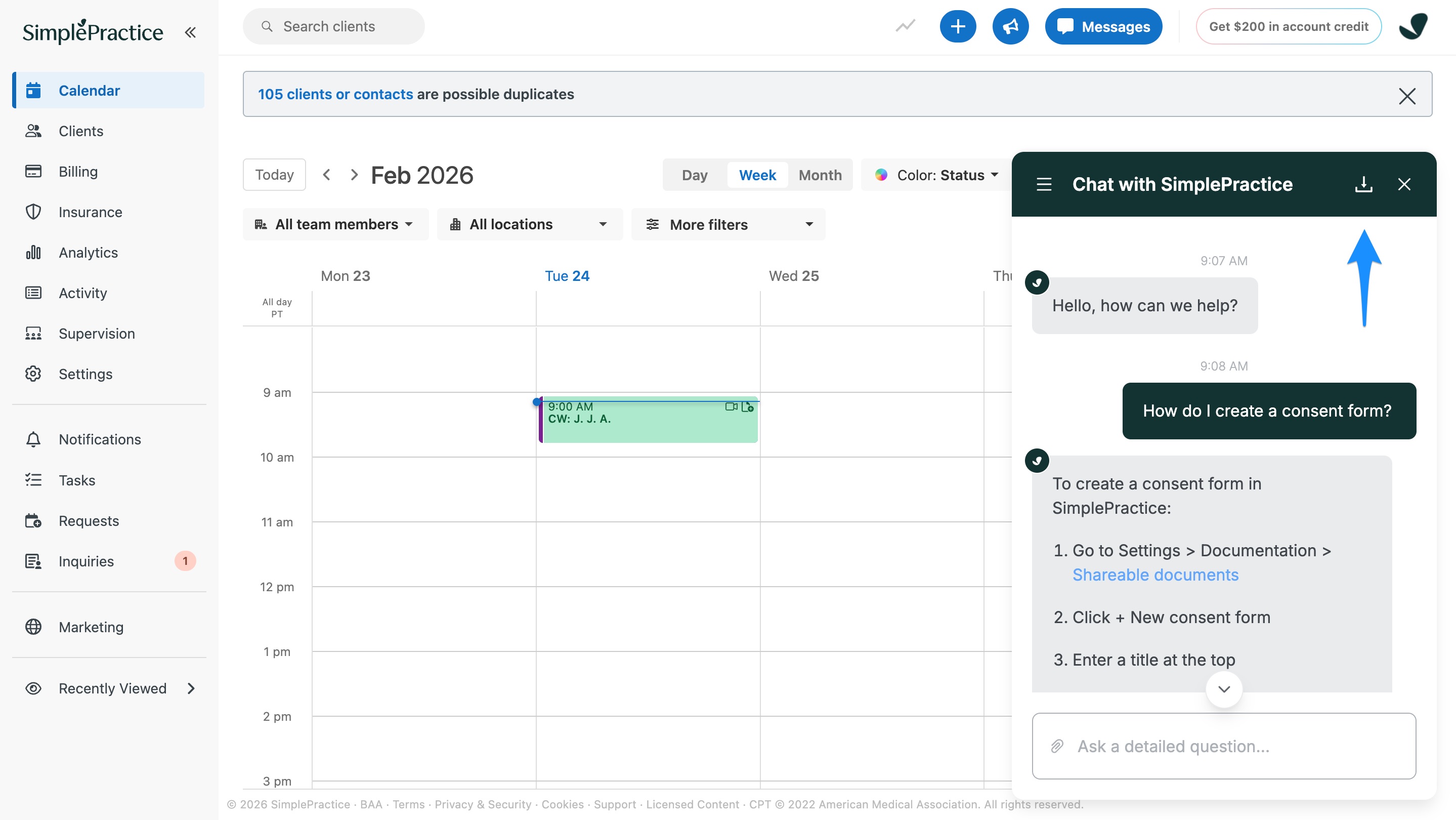
Task: Click the Search clients field
Action: pyautogui.click(x=333, y=27)
